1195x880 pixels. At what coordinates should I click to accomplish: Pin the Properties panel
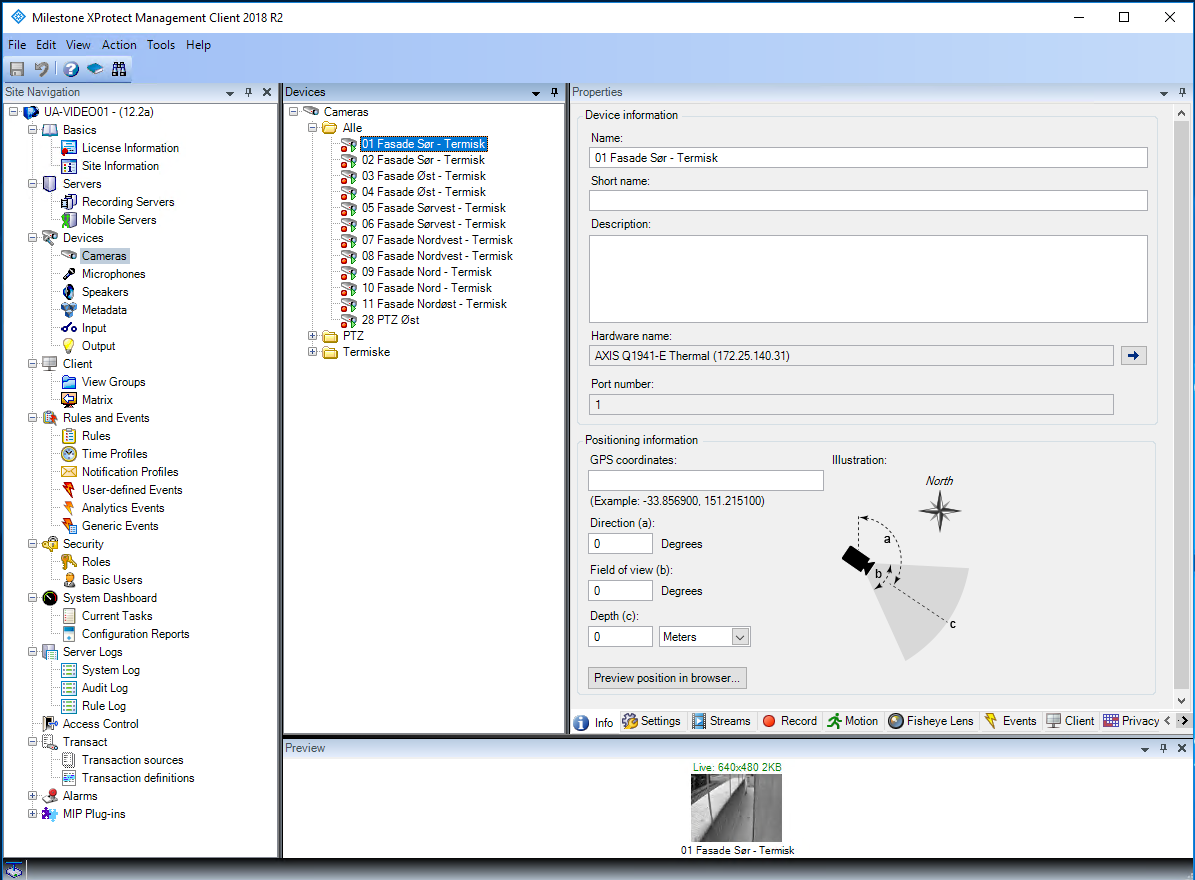1182,92
